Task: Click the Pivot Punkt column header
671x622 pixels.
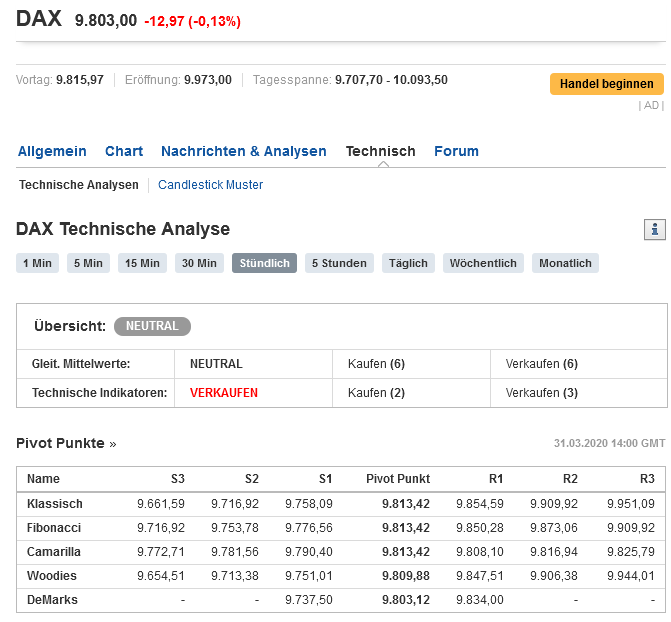Action: [x=398, y=479]
